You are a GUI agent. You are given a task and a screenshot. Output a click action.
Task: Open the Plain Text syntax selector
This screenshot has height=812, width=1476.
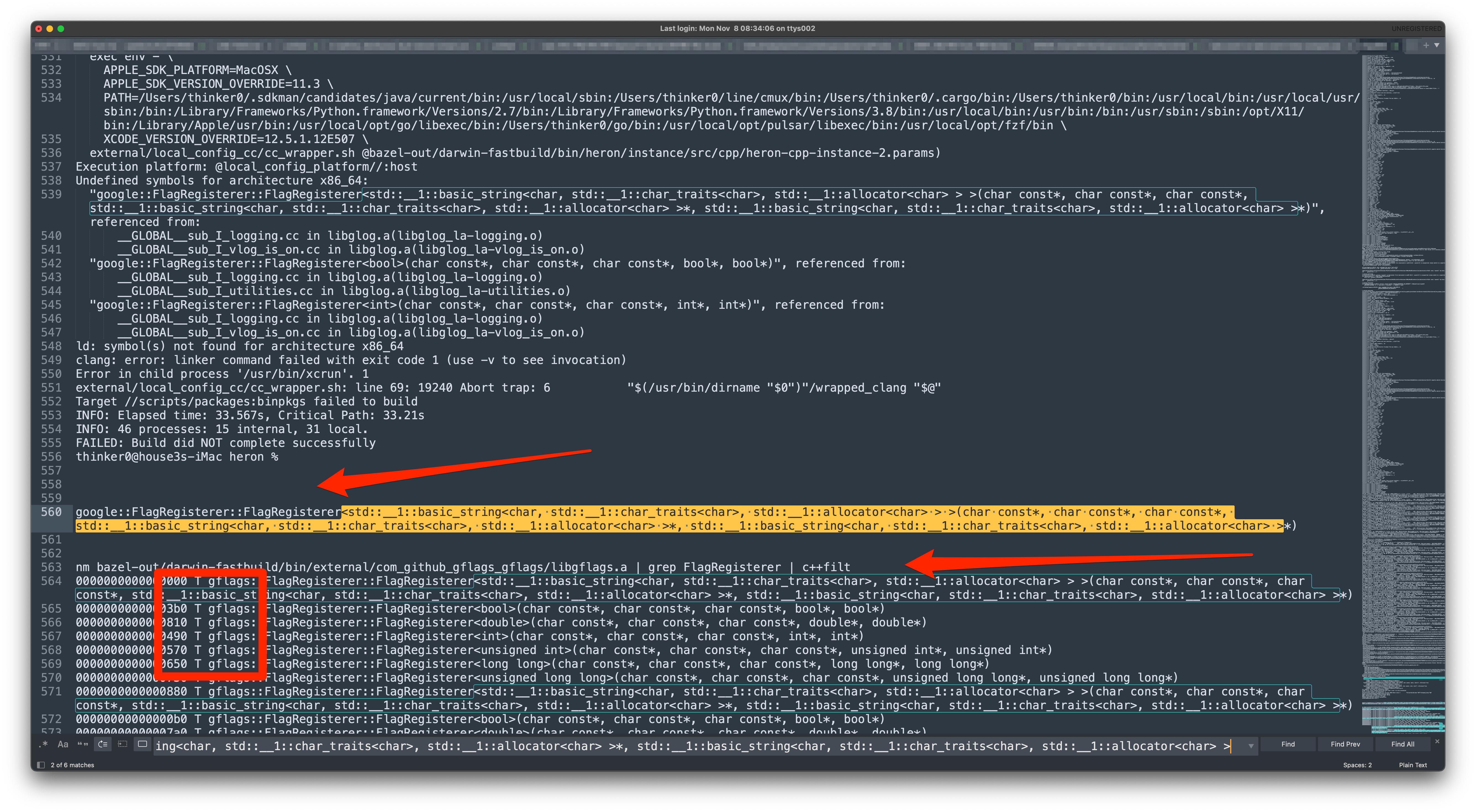tap(1412, 765)
